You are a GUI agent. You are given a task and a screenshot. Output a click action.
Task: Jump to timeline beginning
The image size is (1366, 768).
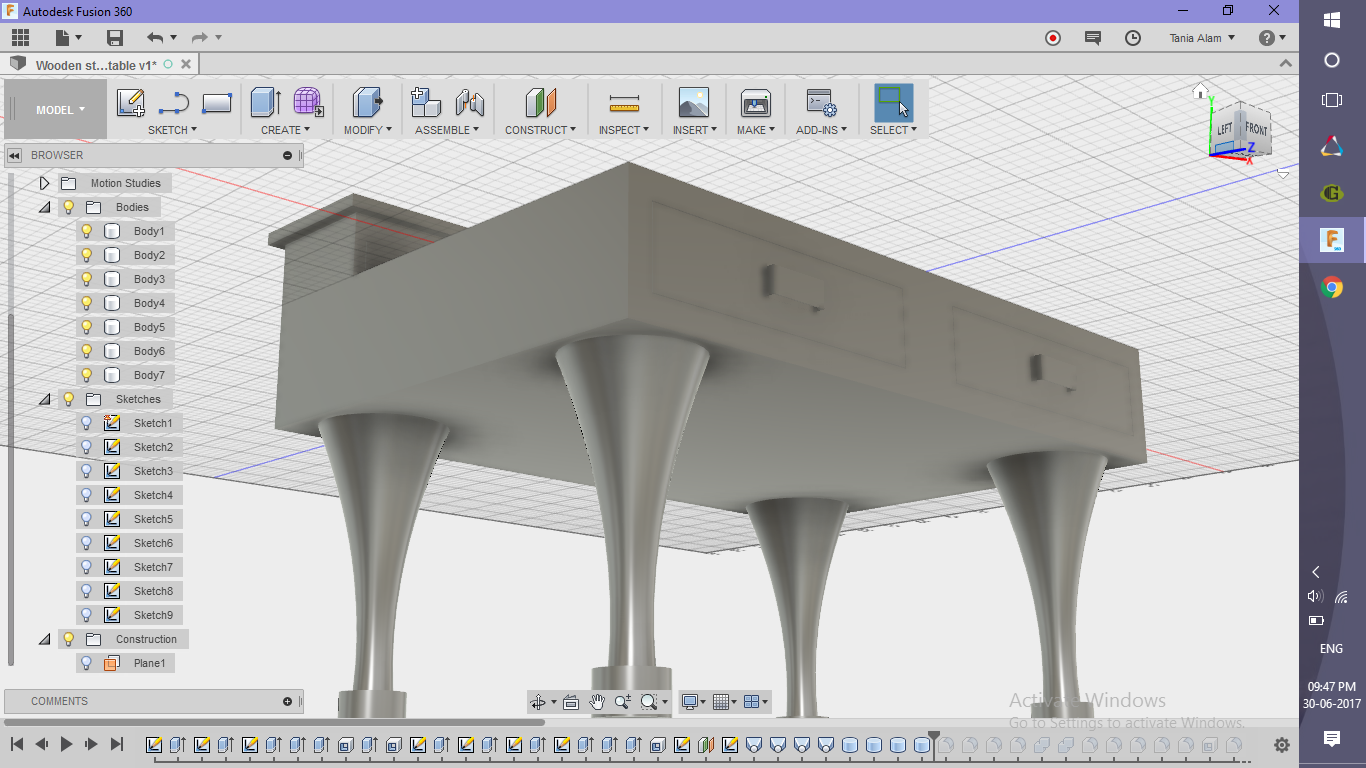coord(17,744)
